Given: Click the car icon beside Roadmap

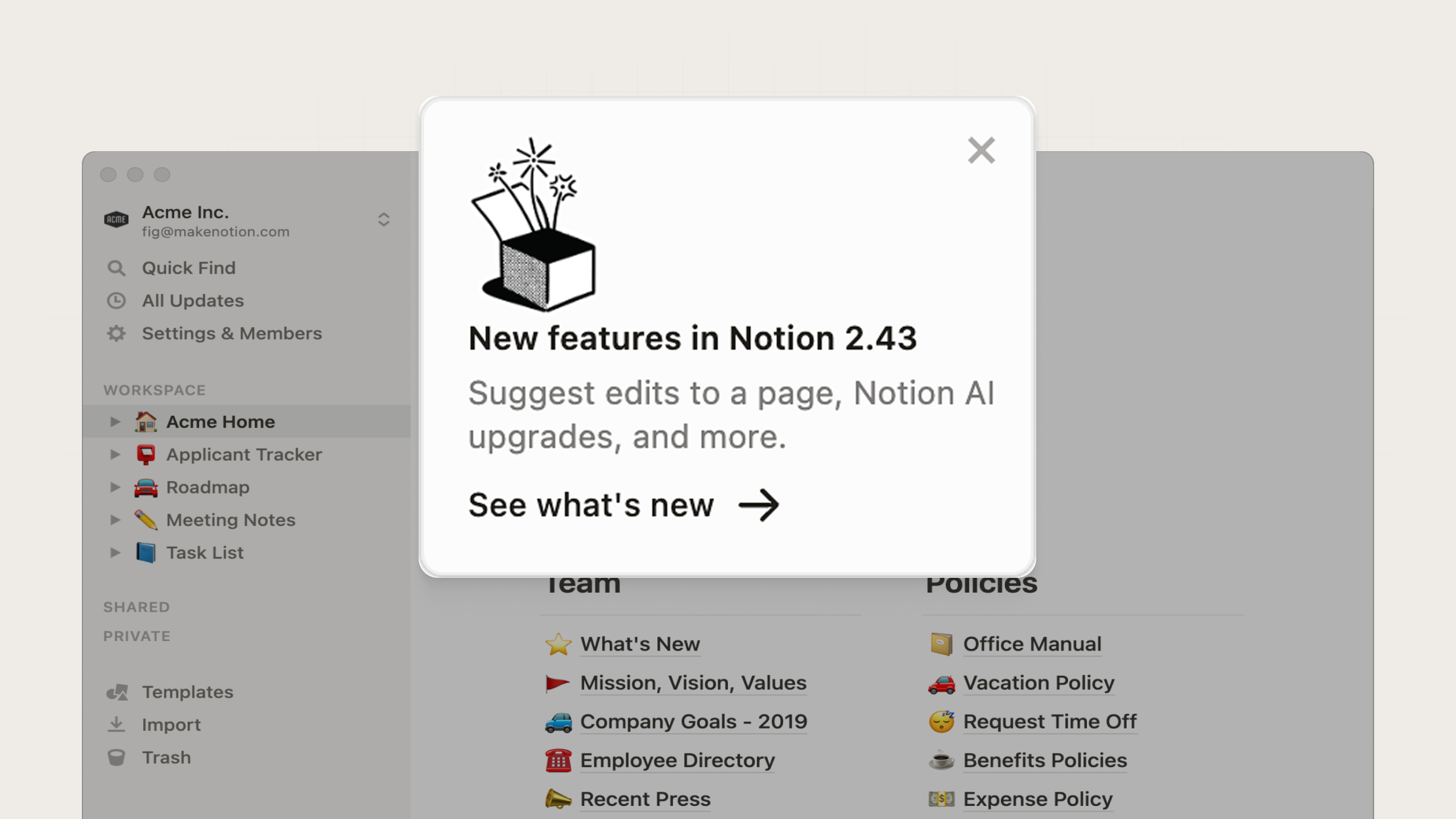Looking at the screenshot, I should pyautogui.click(x=146, y=487).
